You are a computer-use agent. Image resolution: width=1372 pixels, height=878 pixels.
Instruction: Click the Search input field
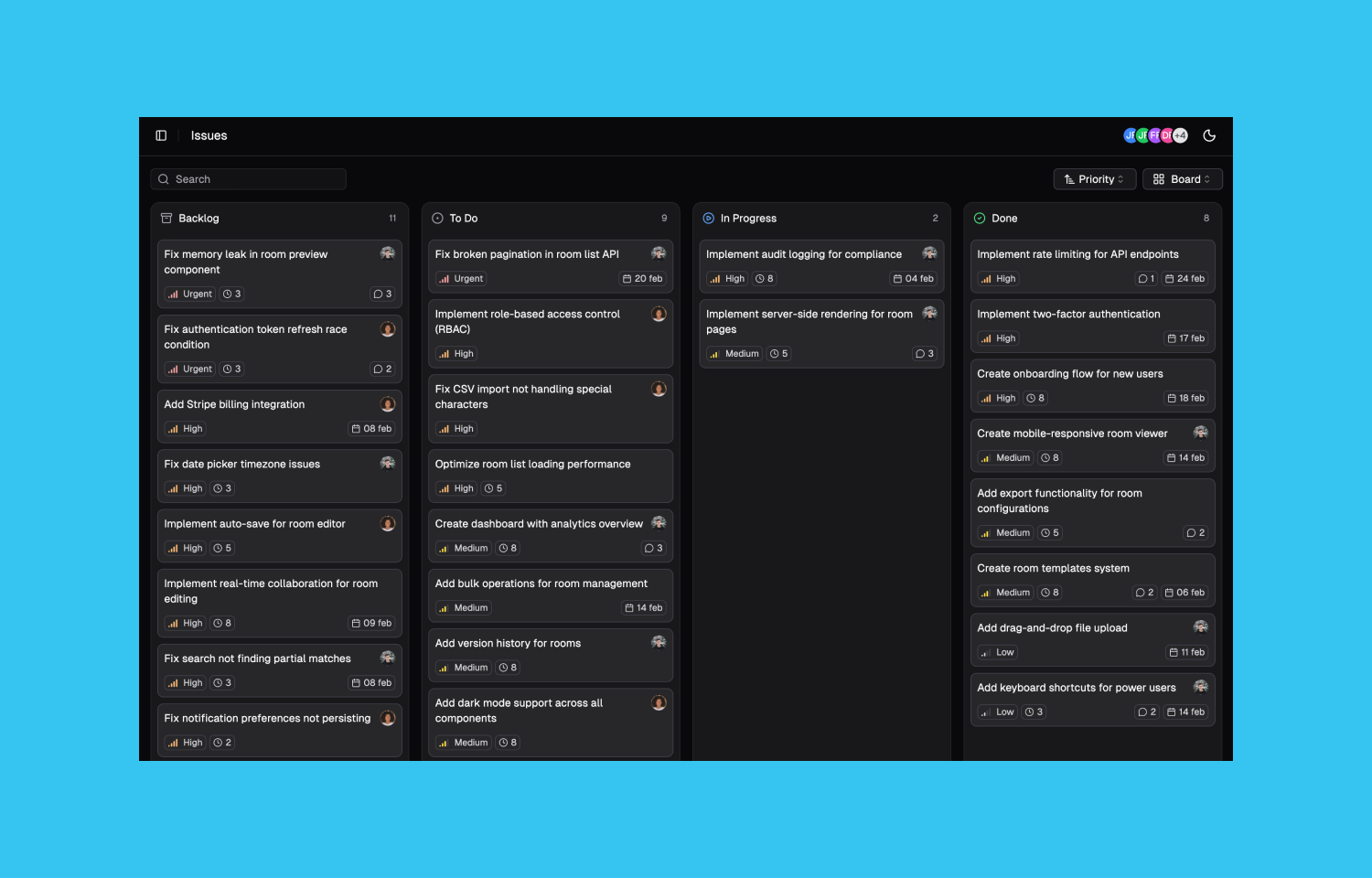click(x=248, y=178)
